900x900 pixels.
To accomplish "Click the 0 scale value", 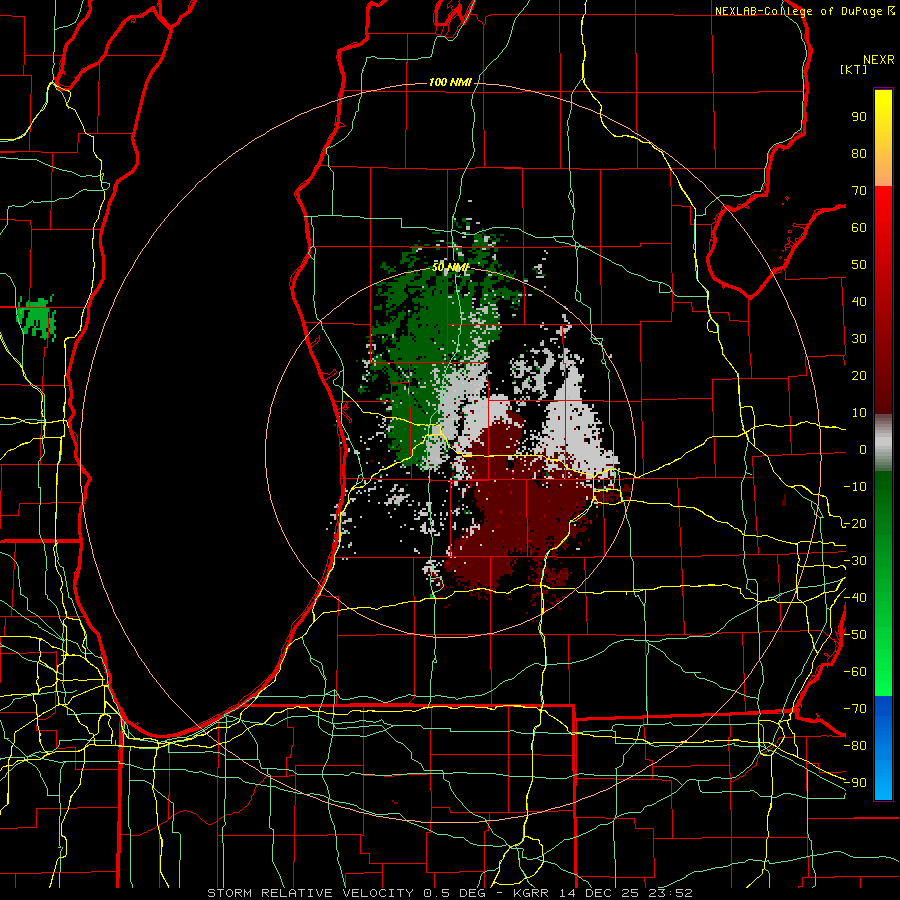I will [863, 449].
